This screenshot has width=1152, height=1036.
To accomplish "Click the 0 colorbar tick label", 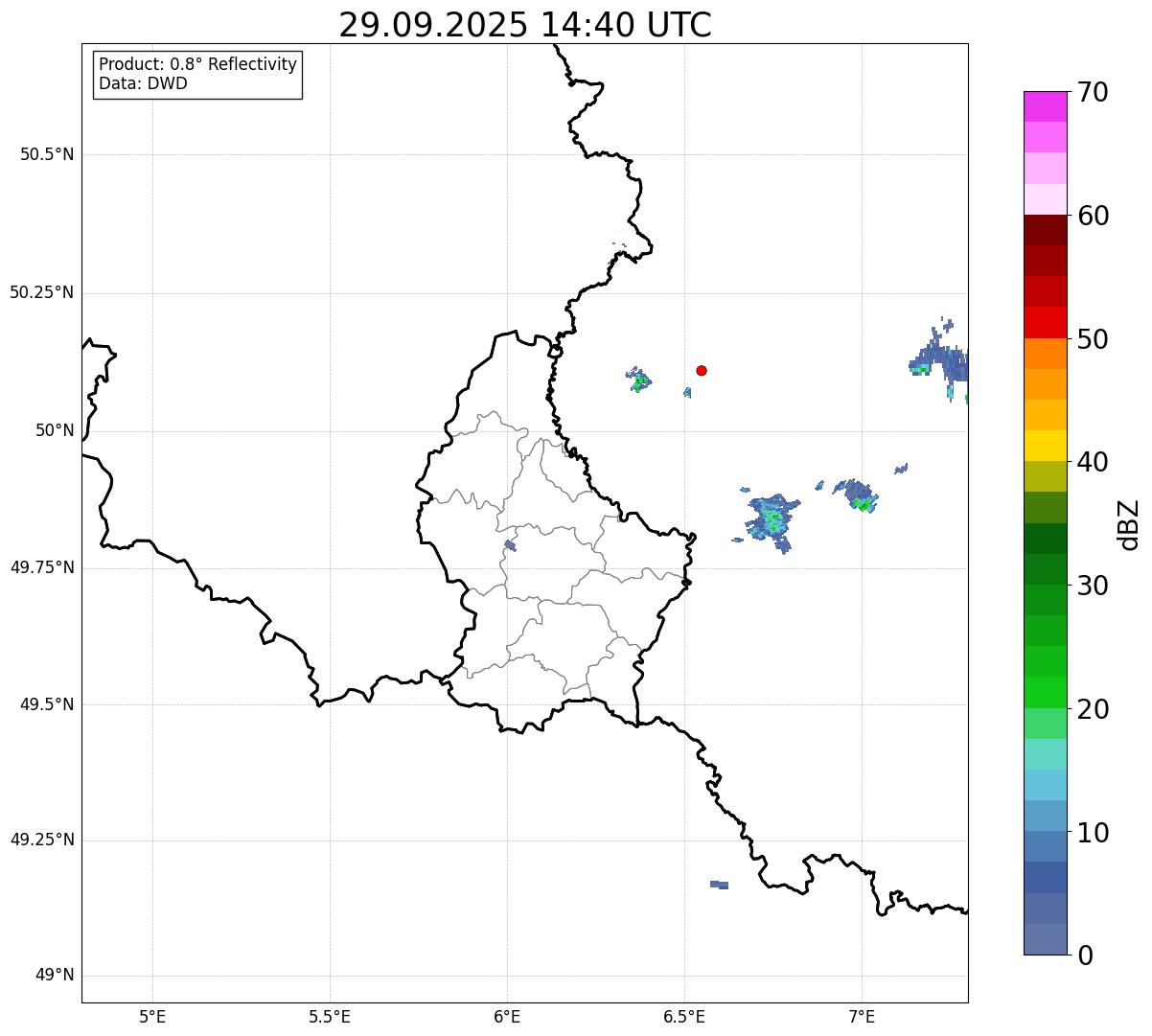I will [1085, 955].
